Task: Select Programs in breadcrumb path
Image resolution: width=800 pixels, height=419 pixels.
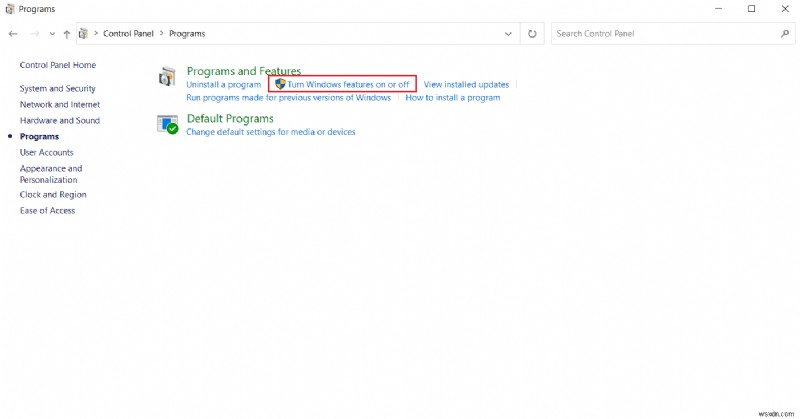Action: pos(187,34)
